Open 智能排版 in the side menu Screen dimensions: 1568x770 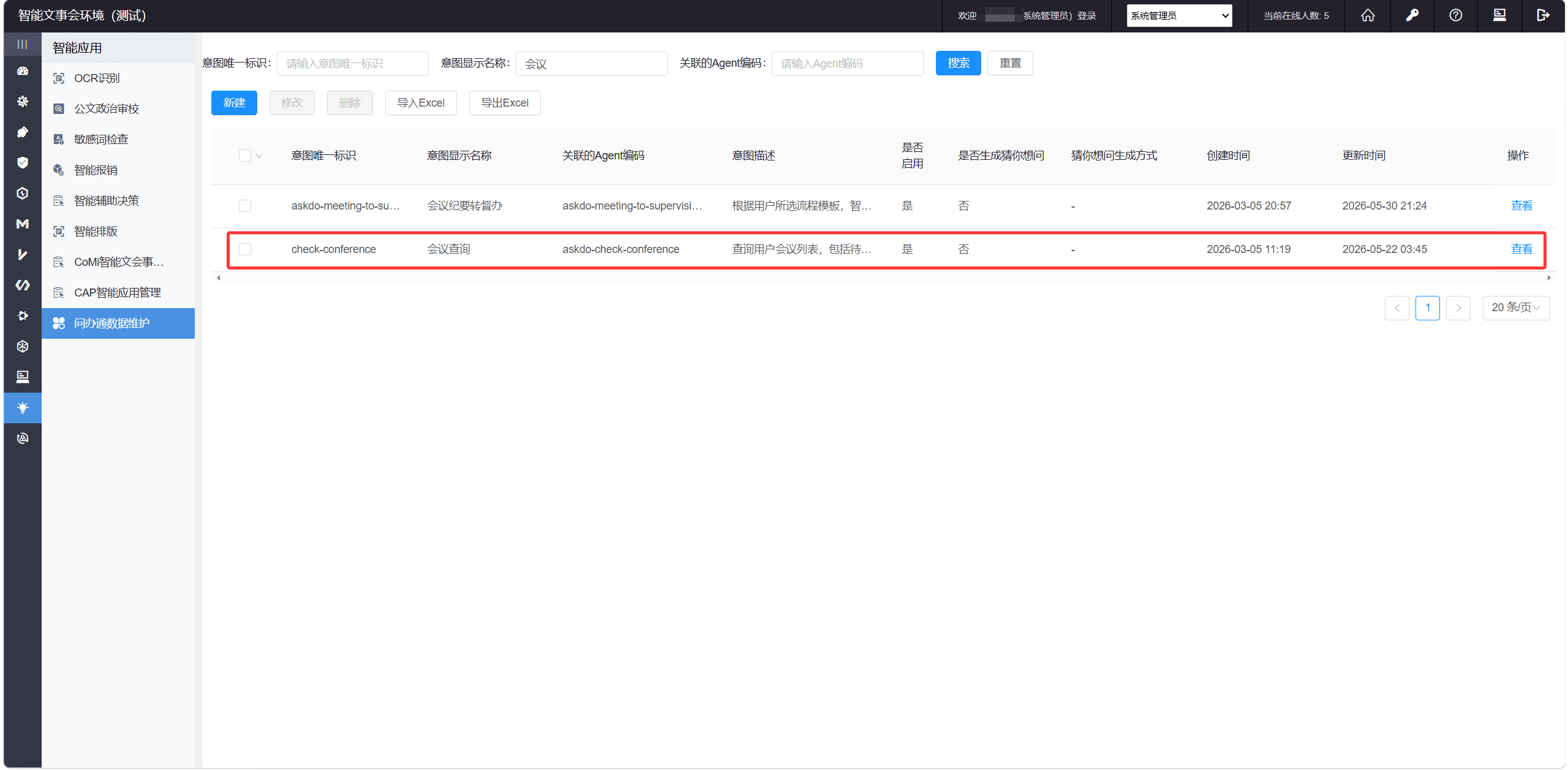(96, 232)
